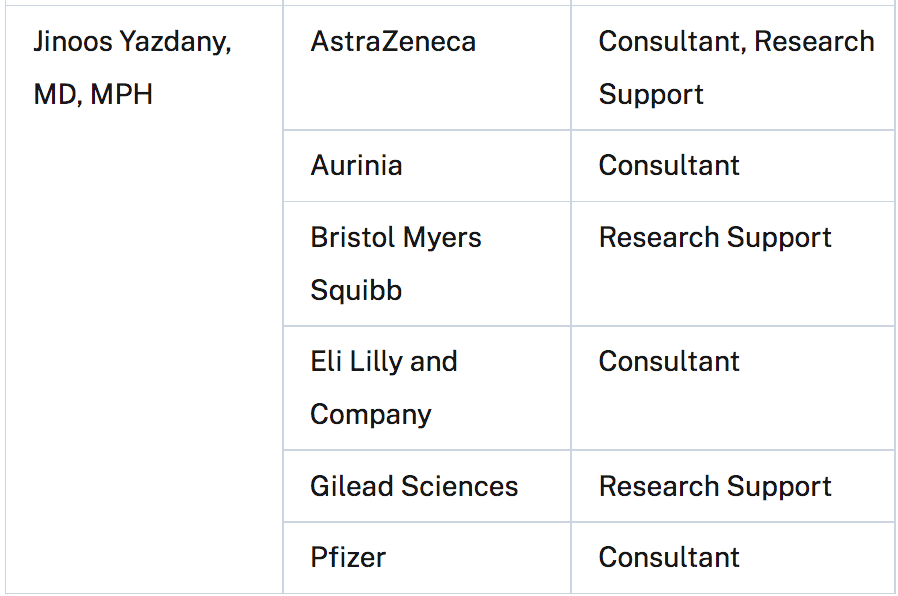Click Research Support beside Gilead Sciences
The image size is (898, 596).
click(x=715, y=487)
